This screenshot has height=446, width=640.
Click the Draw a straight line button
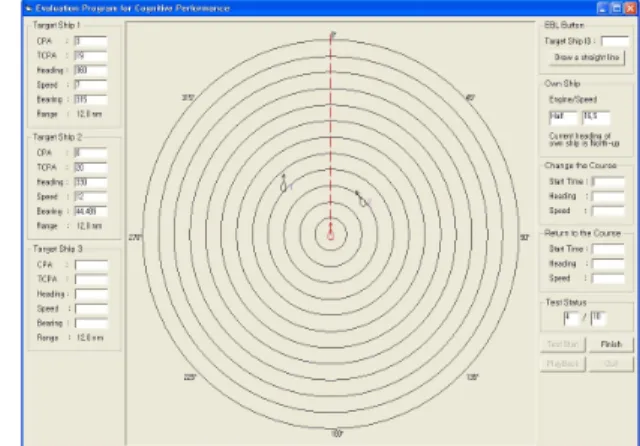click(587, 58)
